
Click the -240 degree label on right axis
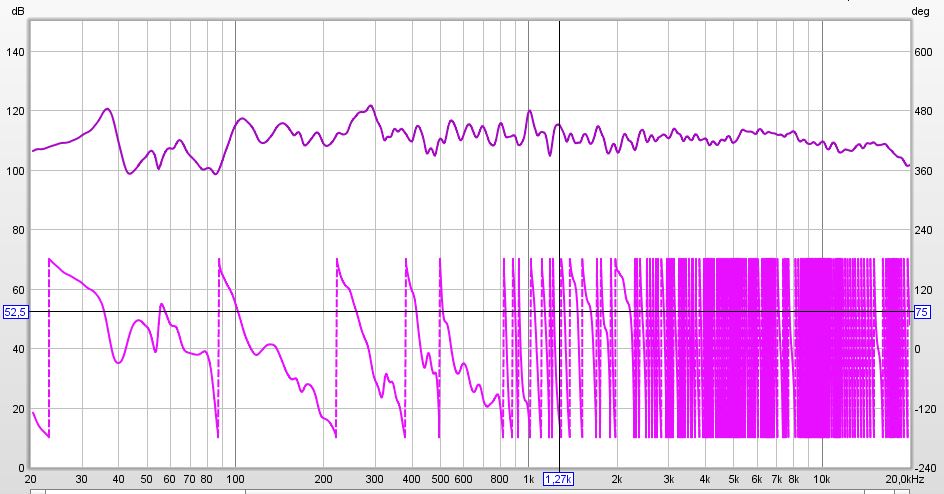click(x=924, y=467)
